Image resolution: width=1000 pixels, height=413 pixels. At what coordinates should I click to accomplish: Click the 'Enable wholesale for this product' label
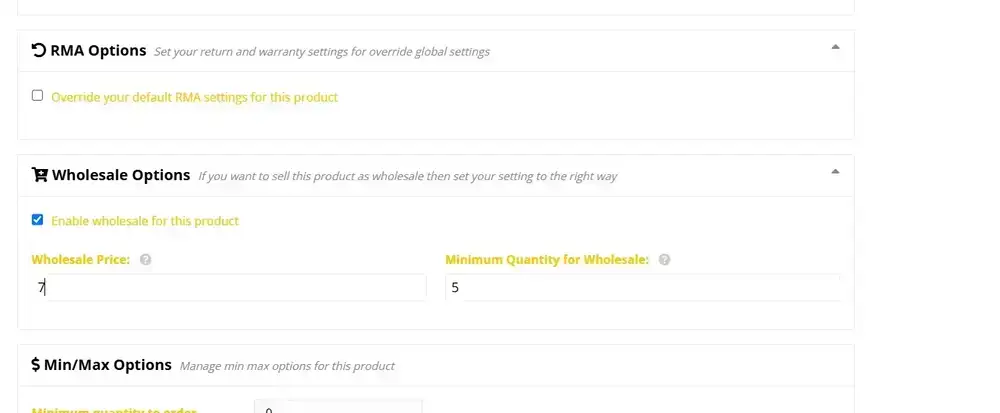[145, 221]
